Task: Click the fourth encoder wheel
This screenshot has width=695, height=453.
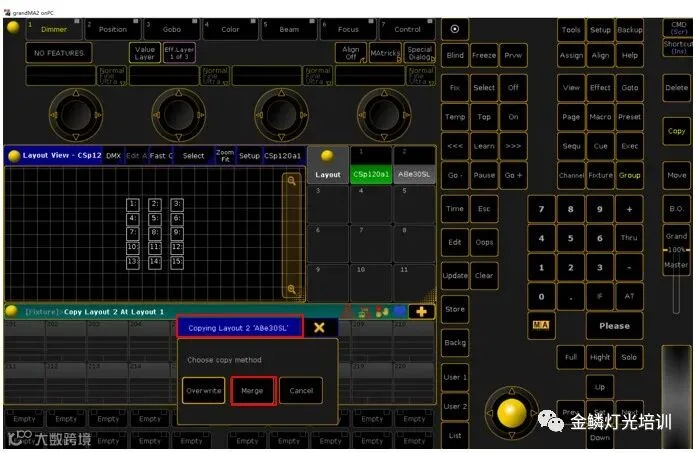Action: tap(384, 114)
